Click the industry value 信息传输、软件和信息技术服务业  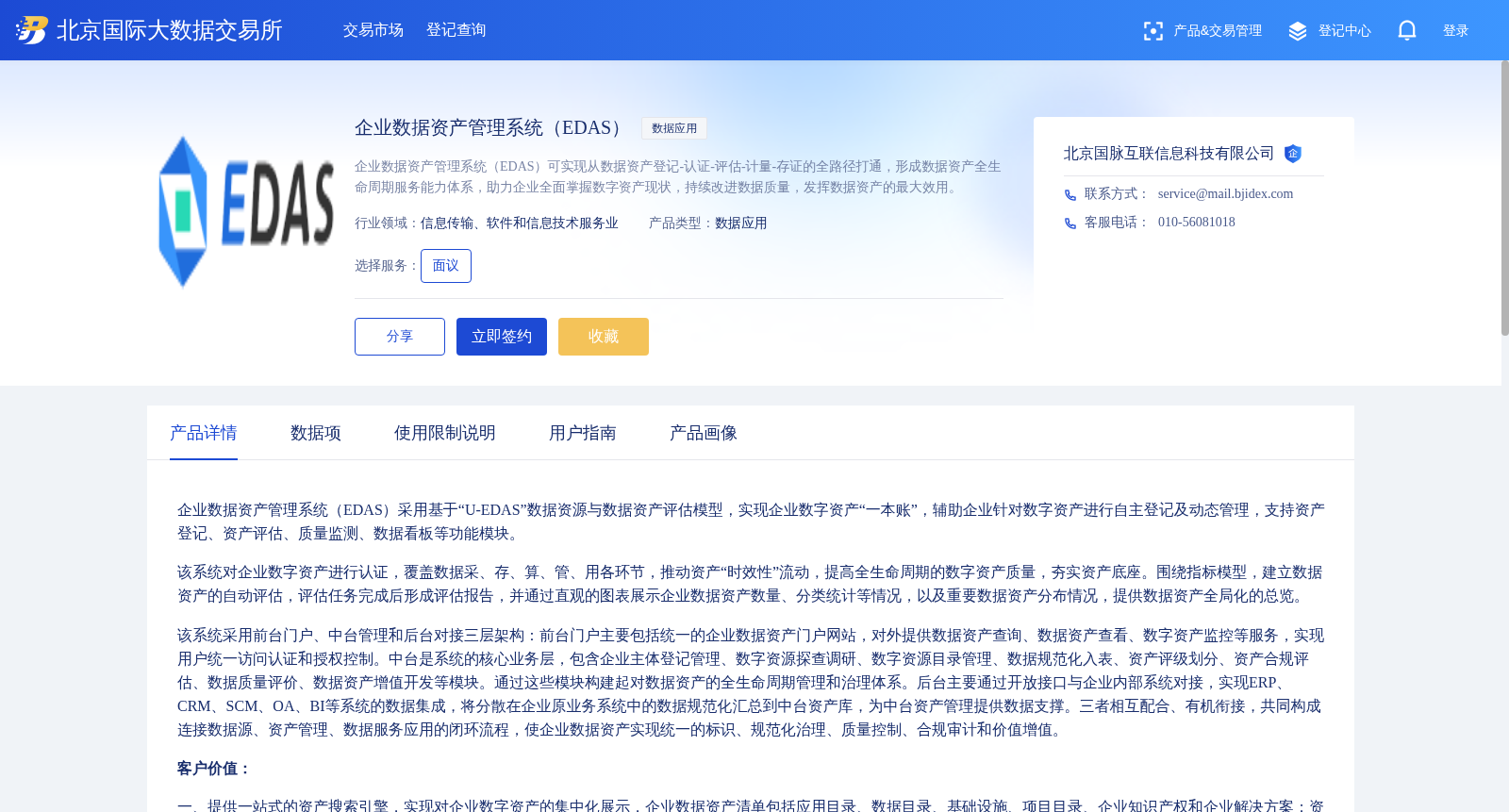(520, 224)
